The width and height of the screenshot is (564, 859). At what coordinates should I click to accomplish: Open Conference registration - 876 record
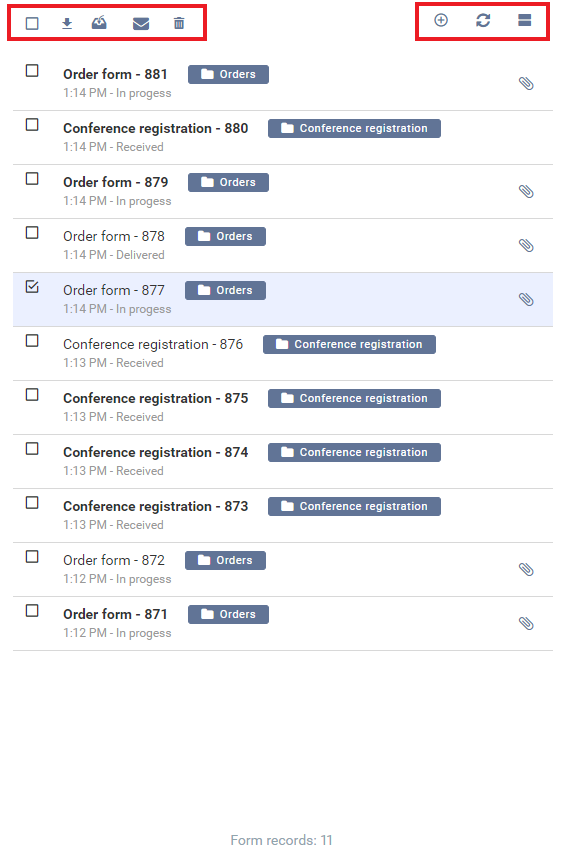153,344
